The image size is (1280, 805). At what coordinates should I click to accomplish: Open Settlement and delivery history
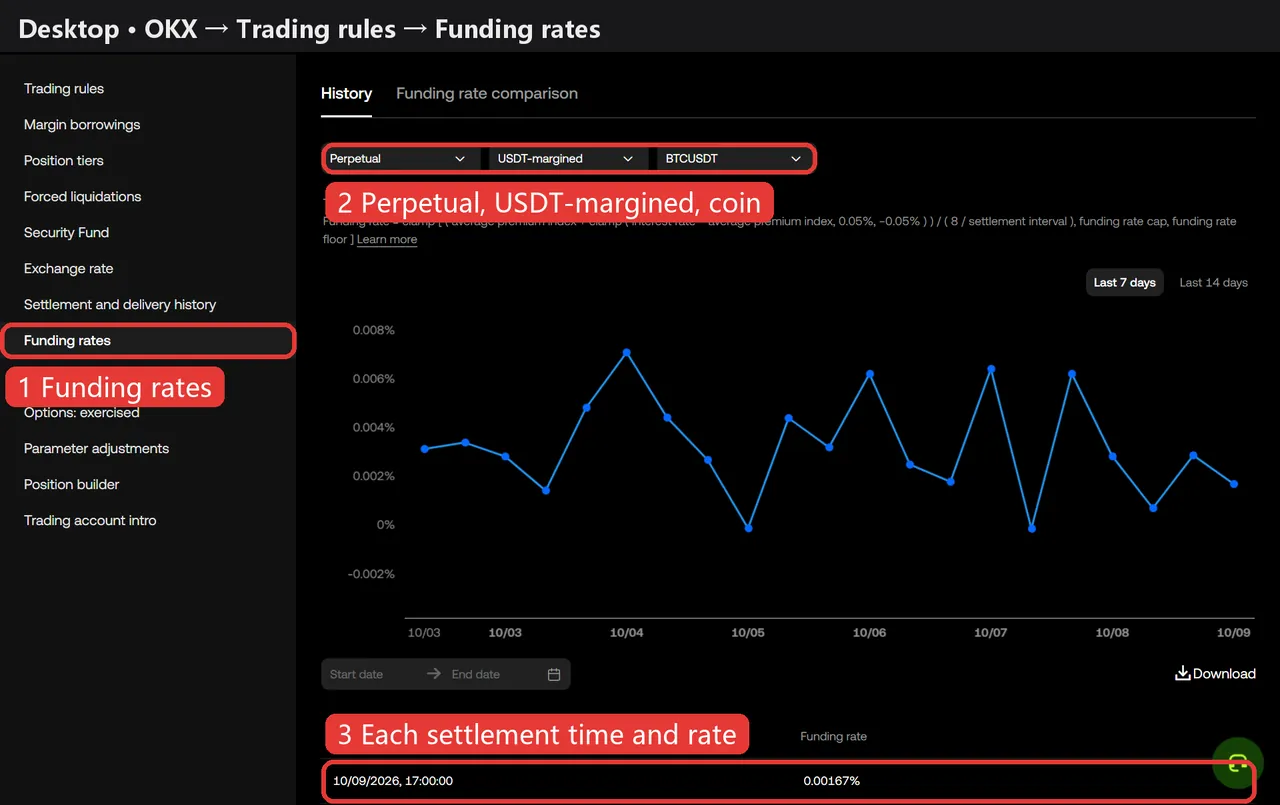tap(120, 305)
